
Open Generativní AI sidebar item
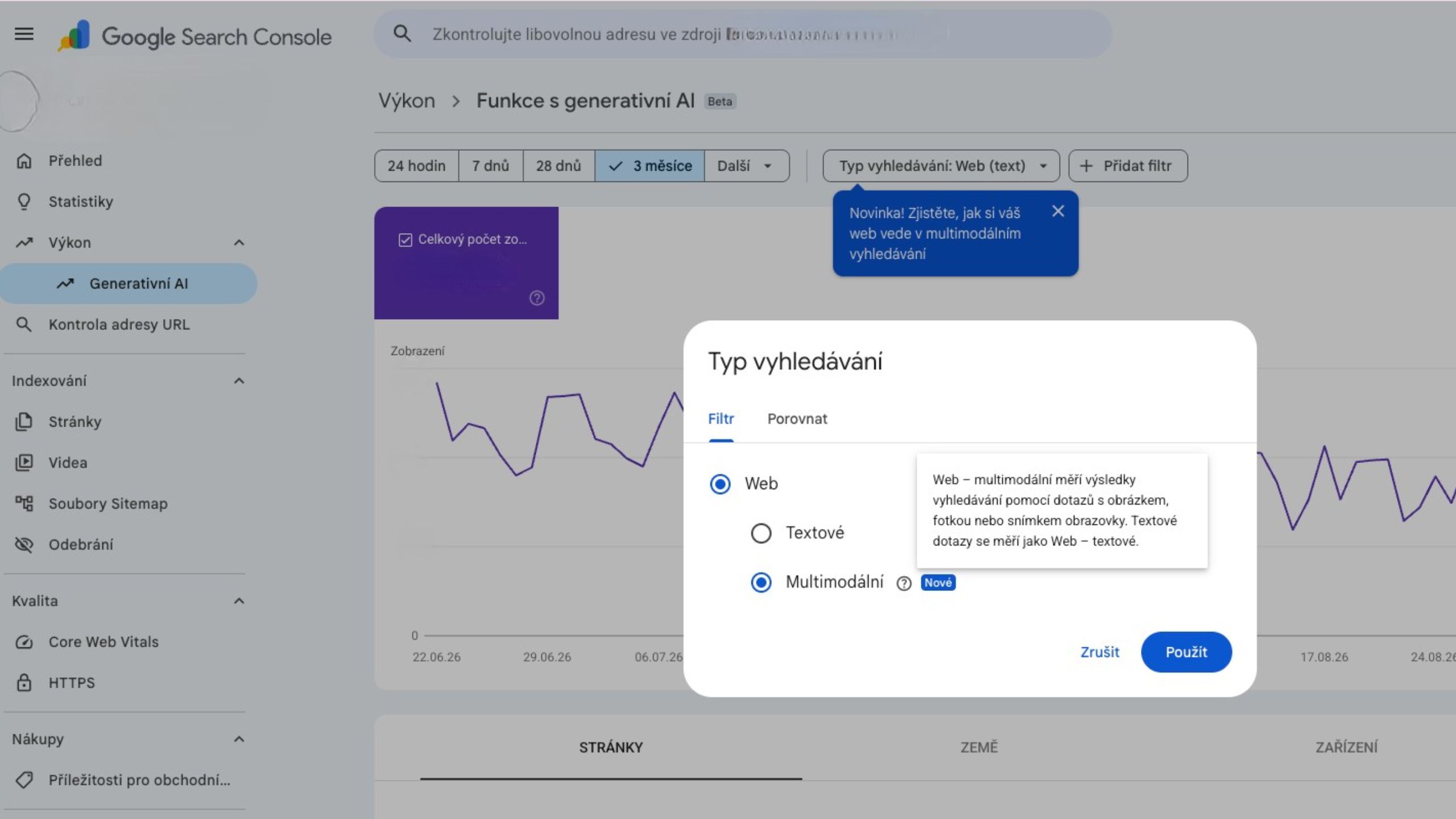(x=129, y=284)
